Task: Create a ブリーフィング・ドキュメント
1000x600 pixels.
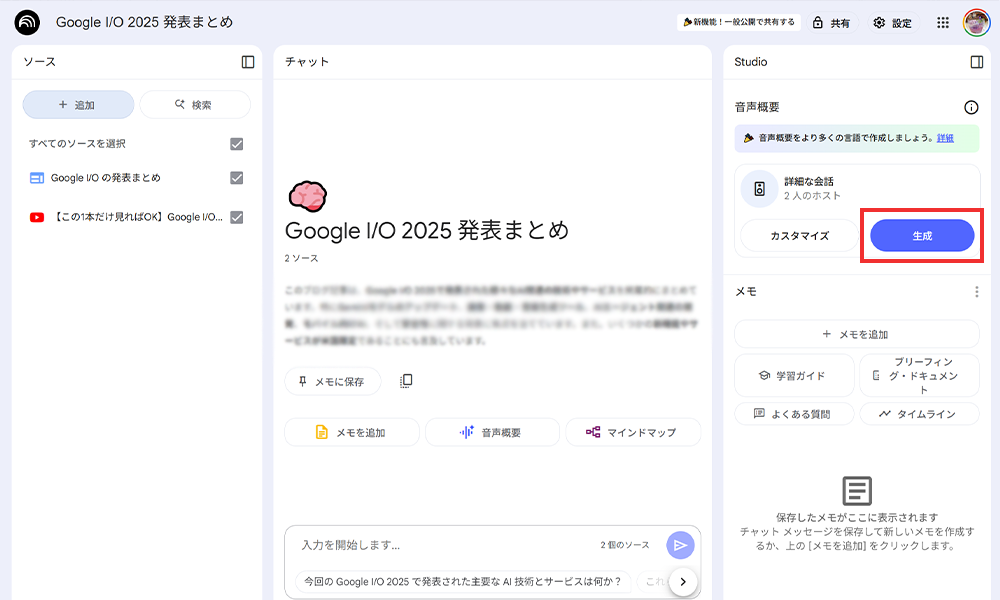Action: click(x=919, y=376)
